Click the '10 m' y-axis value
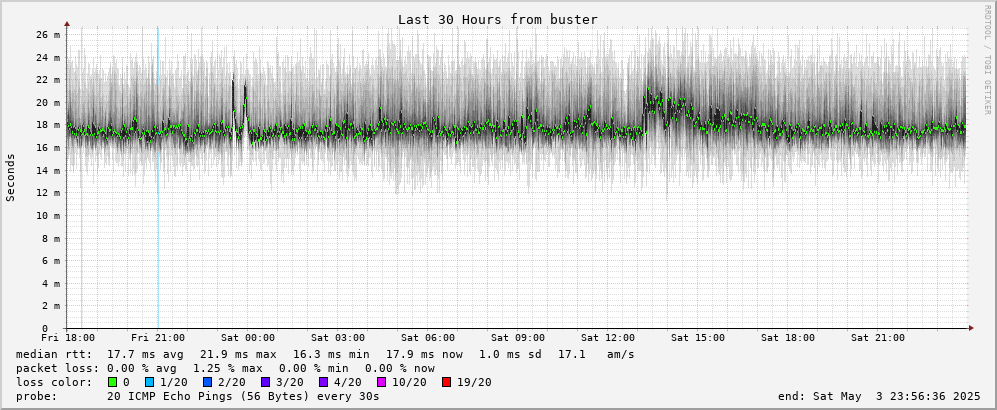The image size is (997, 410). tap(48, 215)
